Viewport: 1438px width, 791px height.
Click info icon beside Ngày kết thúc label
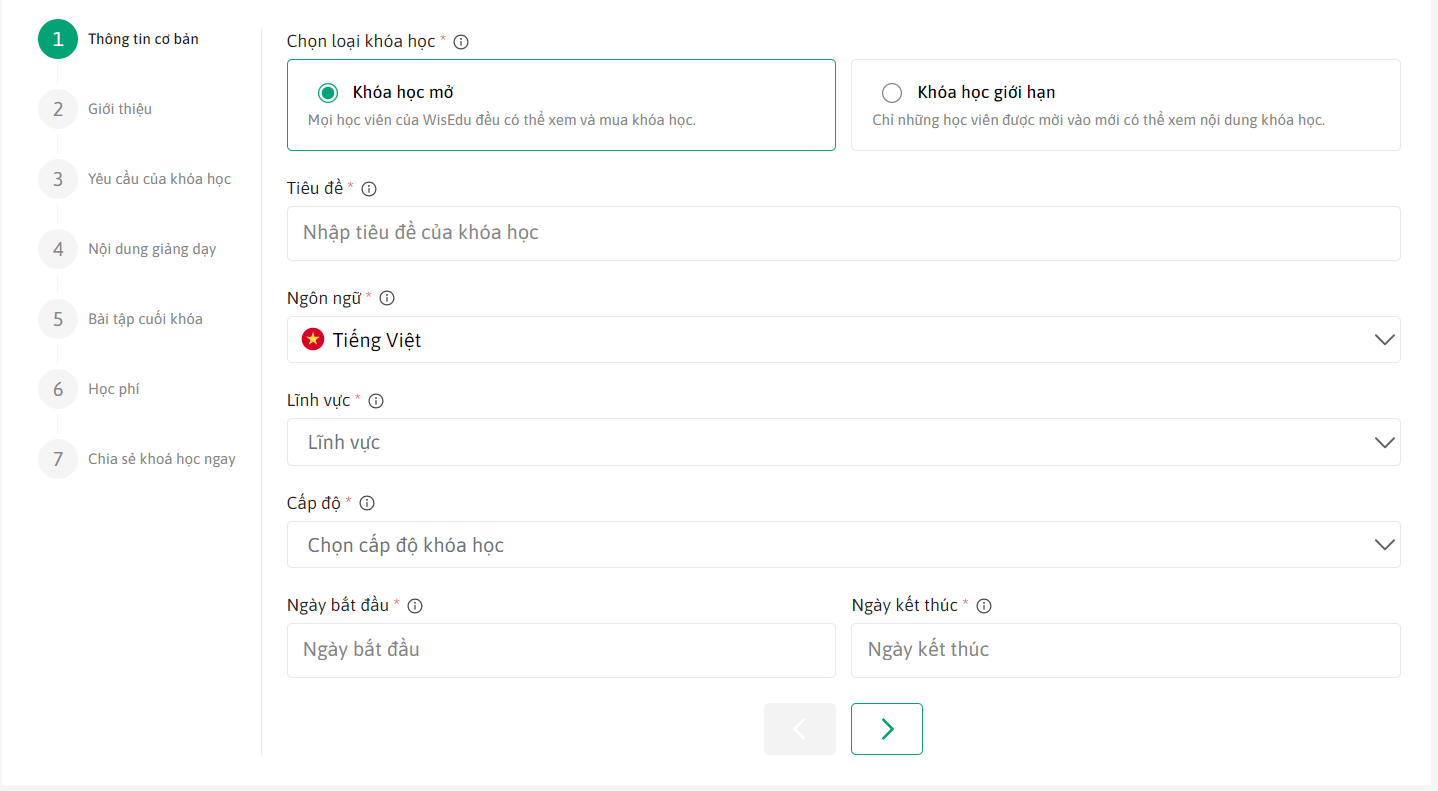(x=984, y=606)
